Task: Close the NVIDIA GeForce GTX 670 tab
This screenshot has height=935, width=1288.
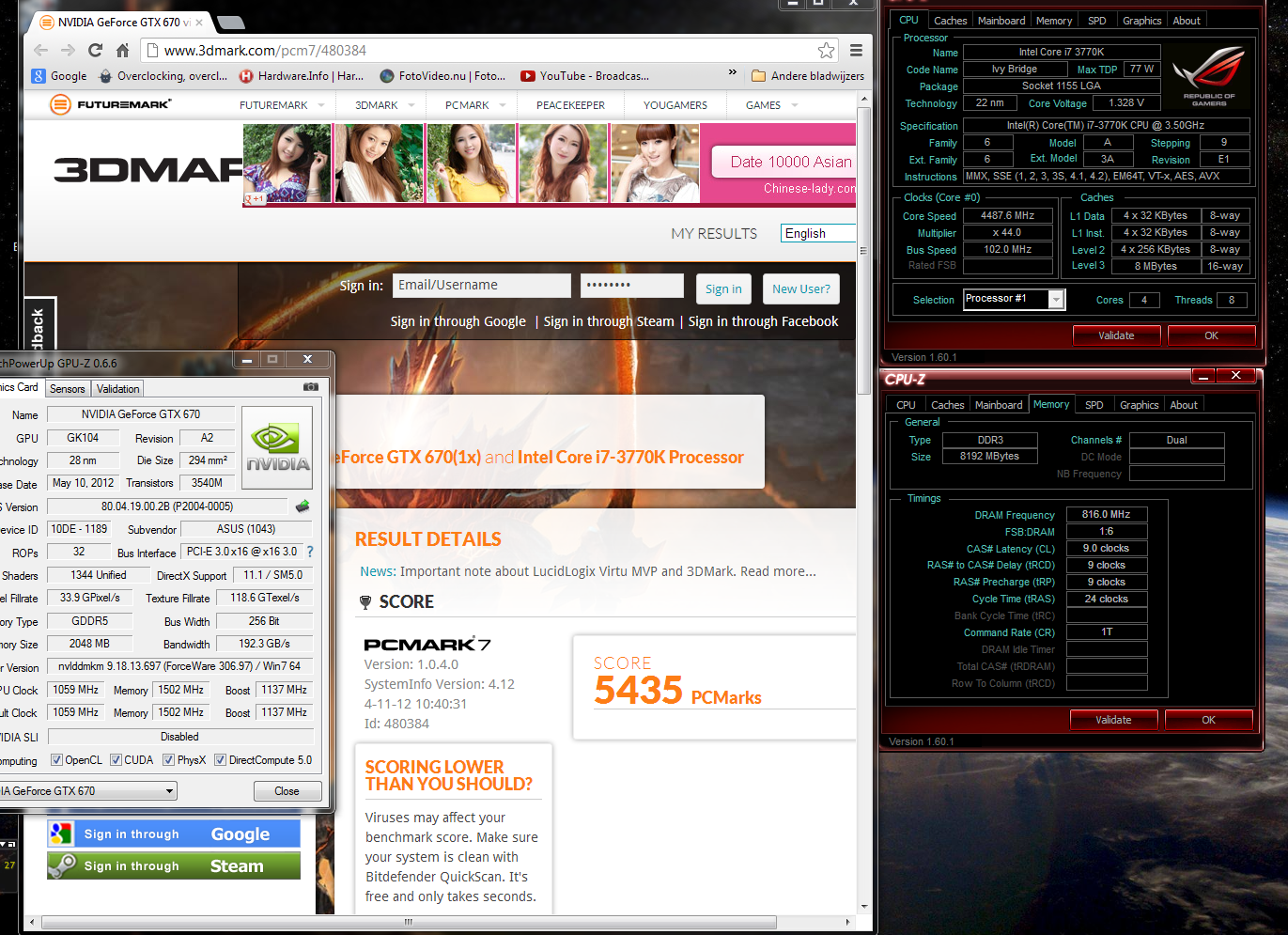Action: (199, 22)
